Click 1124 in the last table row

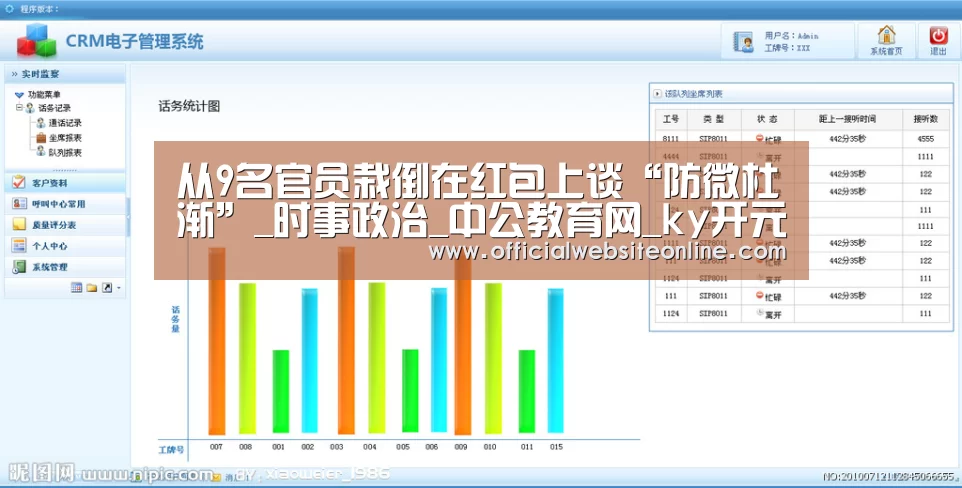pyautogui.click(x=671, y=313)
